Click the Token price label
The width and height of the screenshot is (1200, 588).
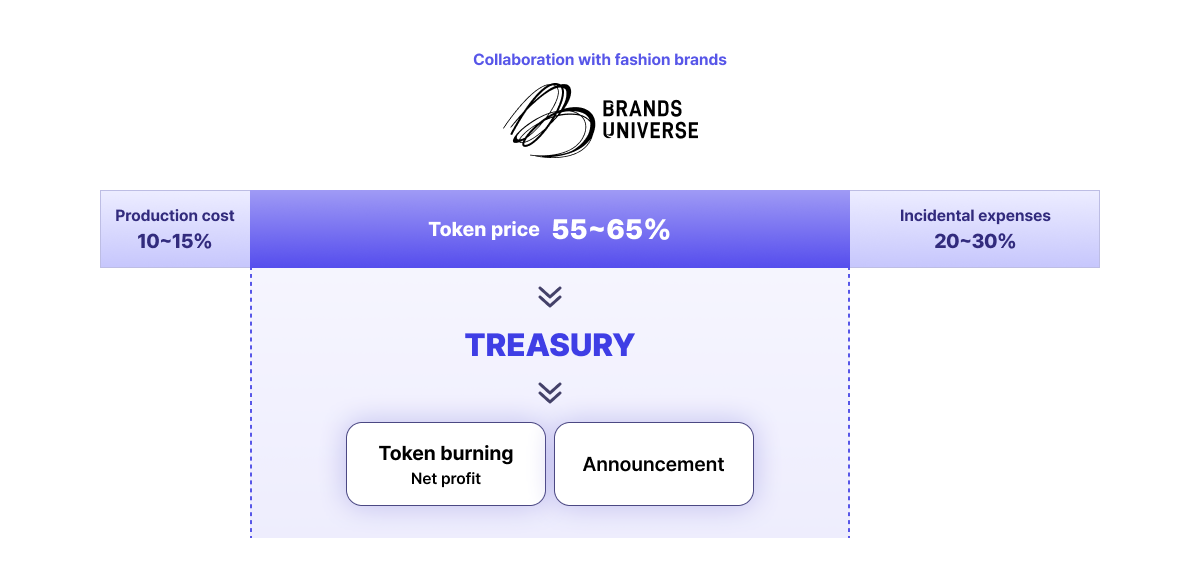(x=484, y=230)
